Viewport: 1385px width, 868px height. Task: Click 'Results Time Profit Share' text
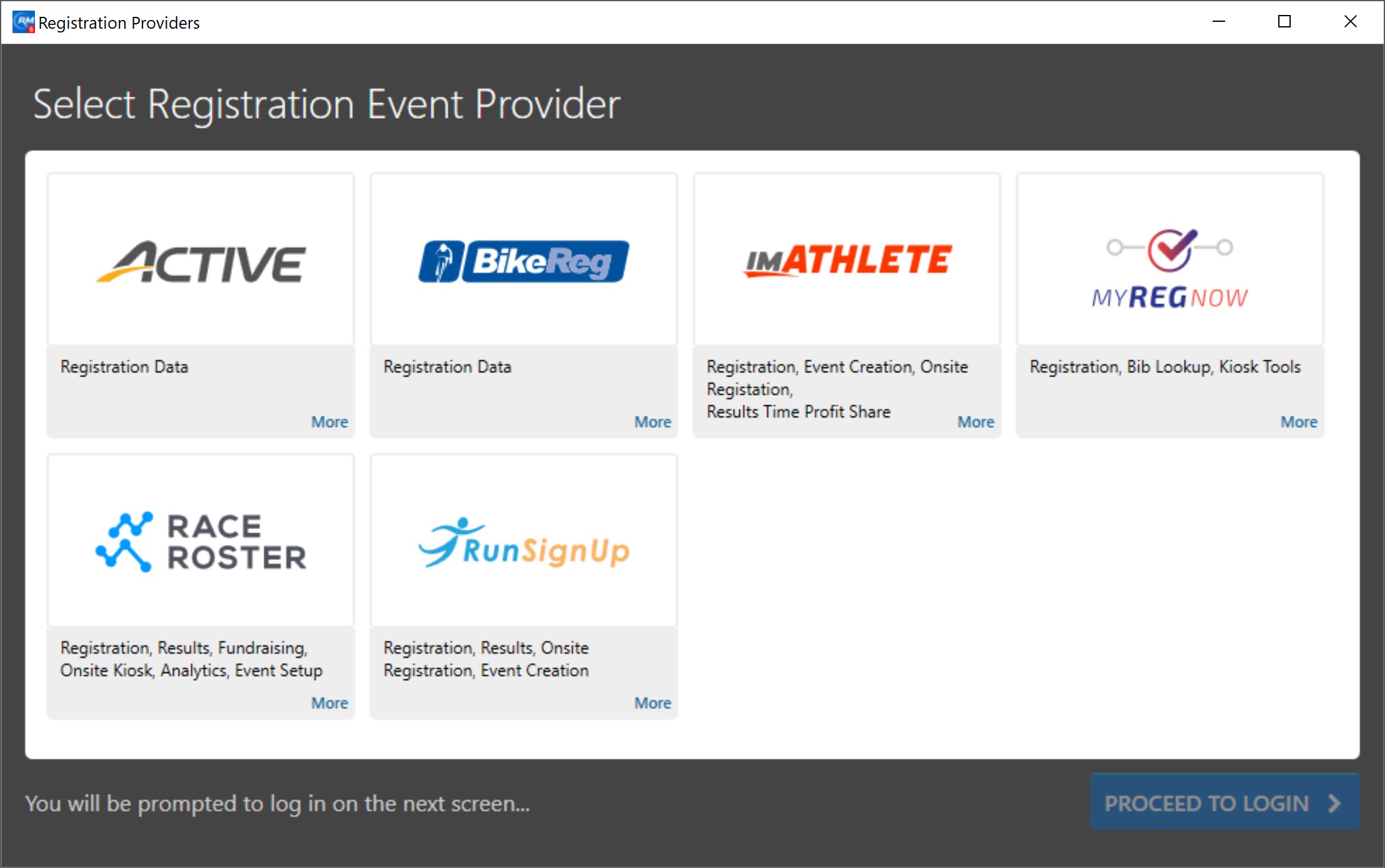point(799,412)
